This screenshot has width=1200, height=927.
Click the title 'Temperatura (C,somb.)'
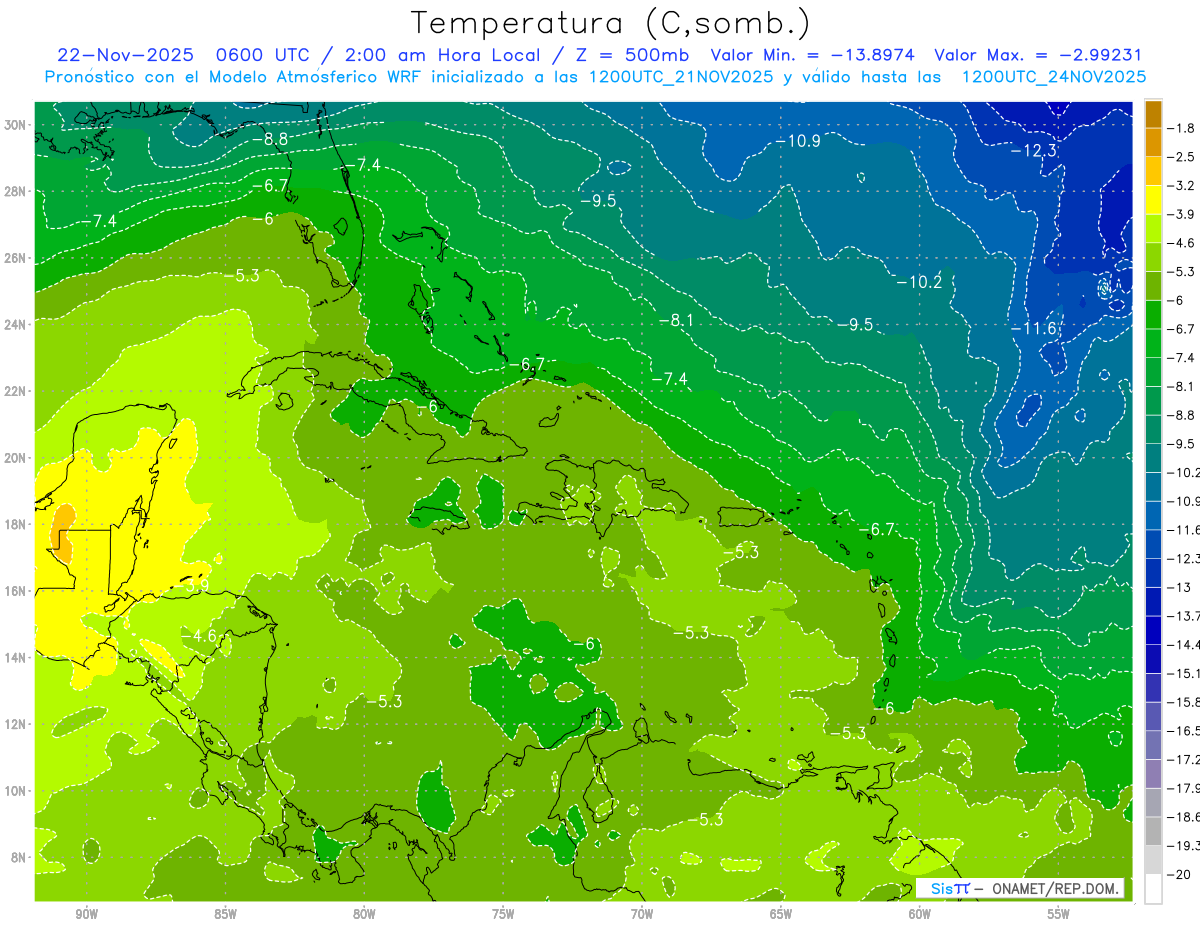click(611, 23)
